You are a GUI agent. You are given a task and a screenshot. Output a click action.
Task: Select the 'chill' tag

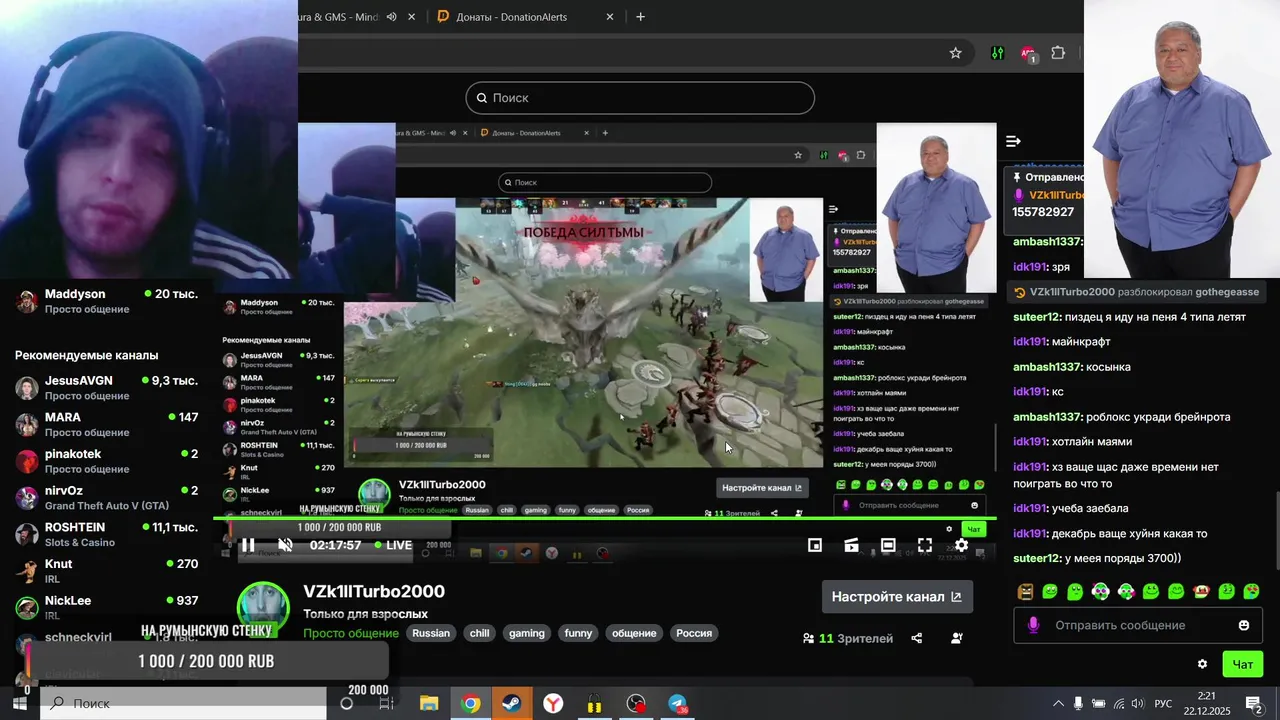(x=480, y=633)
